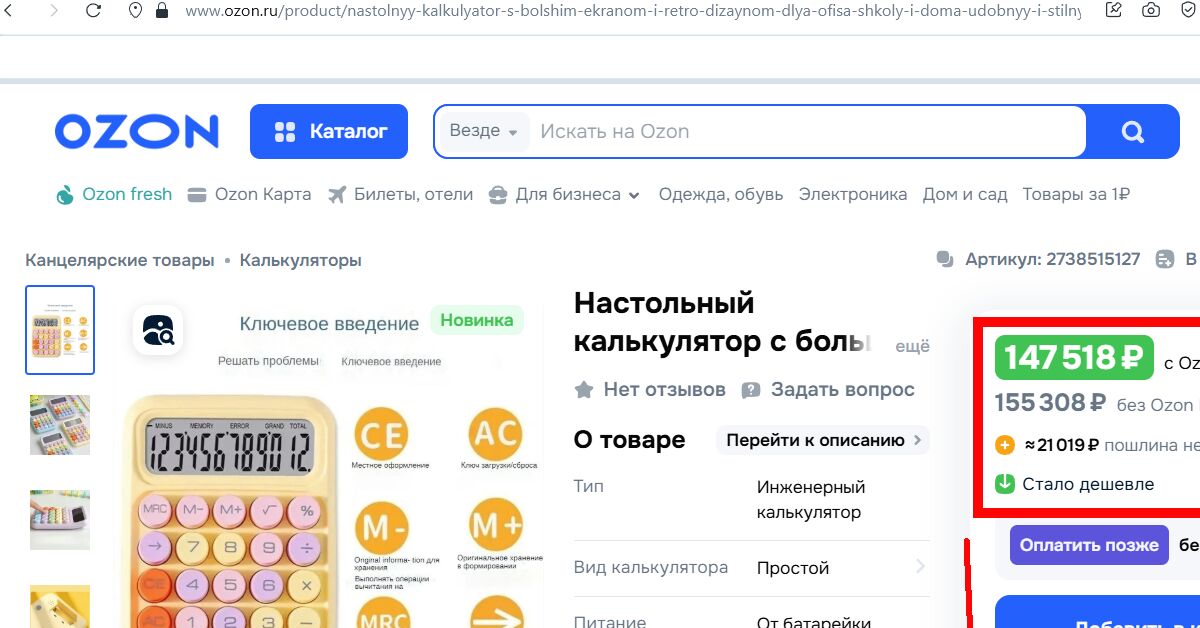This screenshot has height=628, width=1200.
Task: Select the first product image thumbnail
Action: pyautogui.click(x=59, y=330)
